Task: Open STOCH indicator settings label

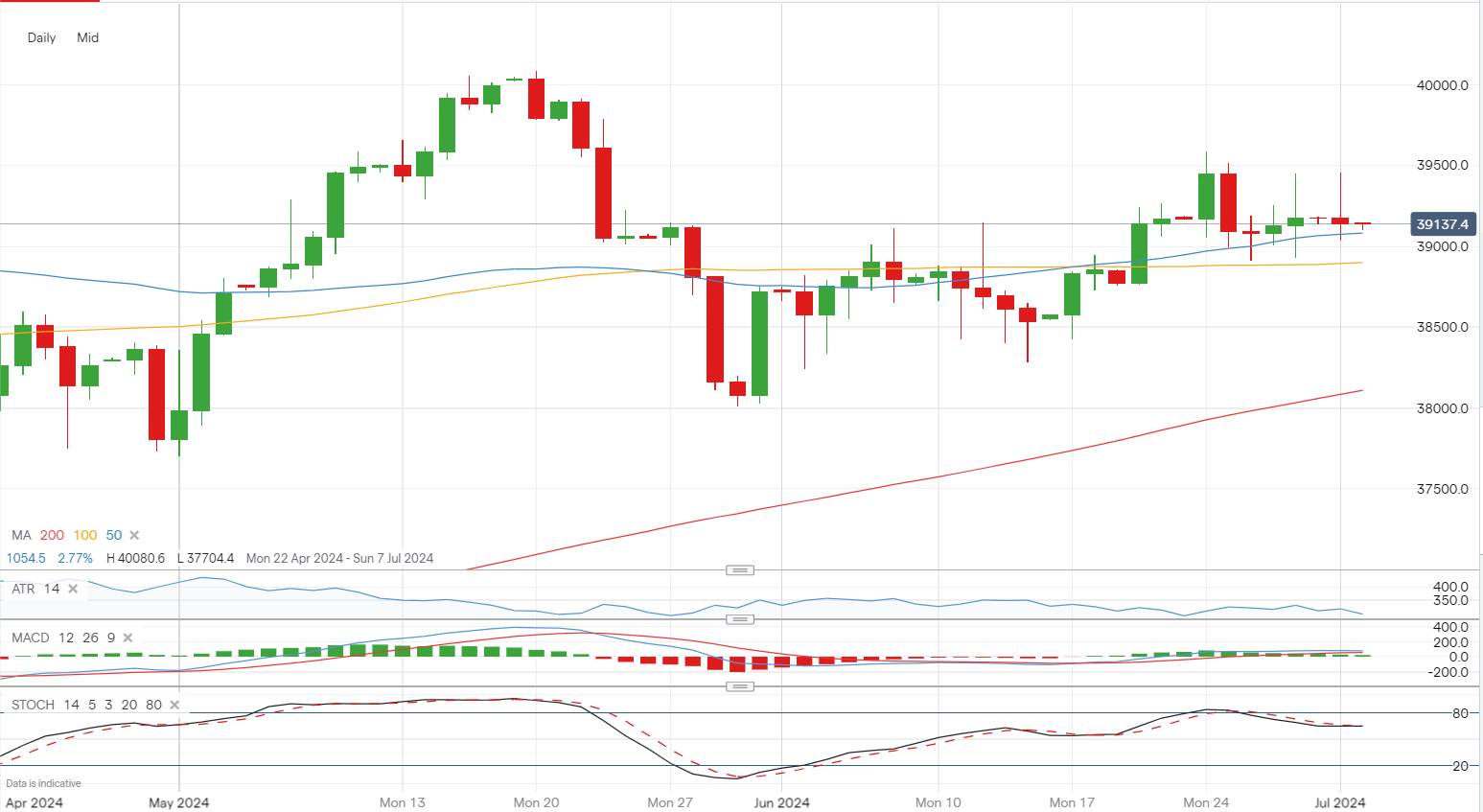Action: click(x=33, y=705)
